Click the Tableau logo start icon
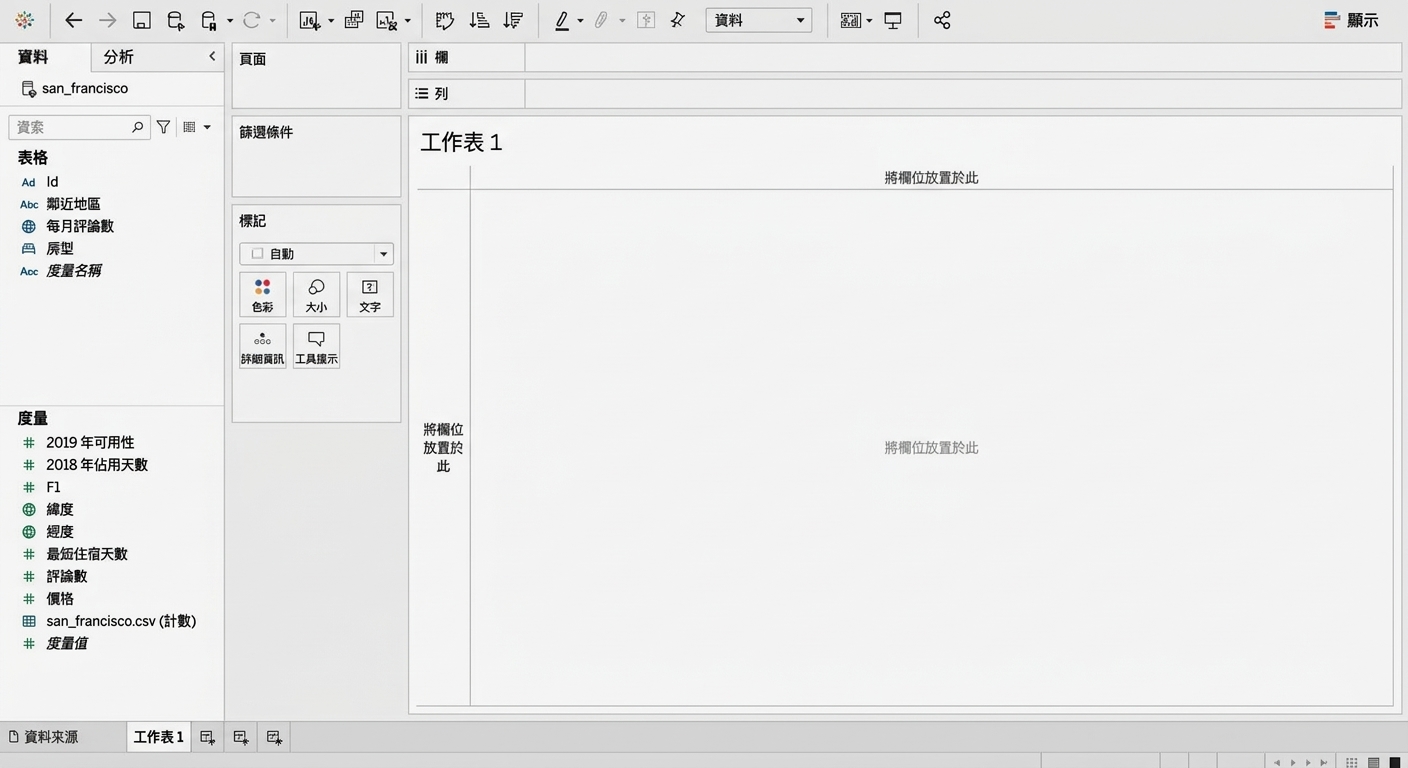The width and height of the screenshot is (1408, 768). (x=25, y=20)
